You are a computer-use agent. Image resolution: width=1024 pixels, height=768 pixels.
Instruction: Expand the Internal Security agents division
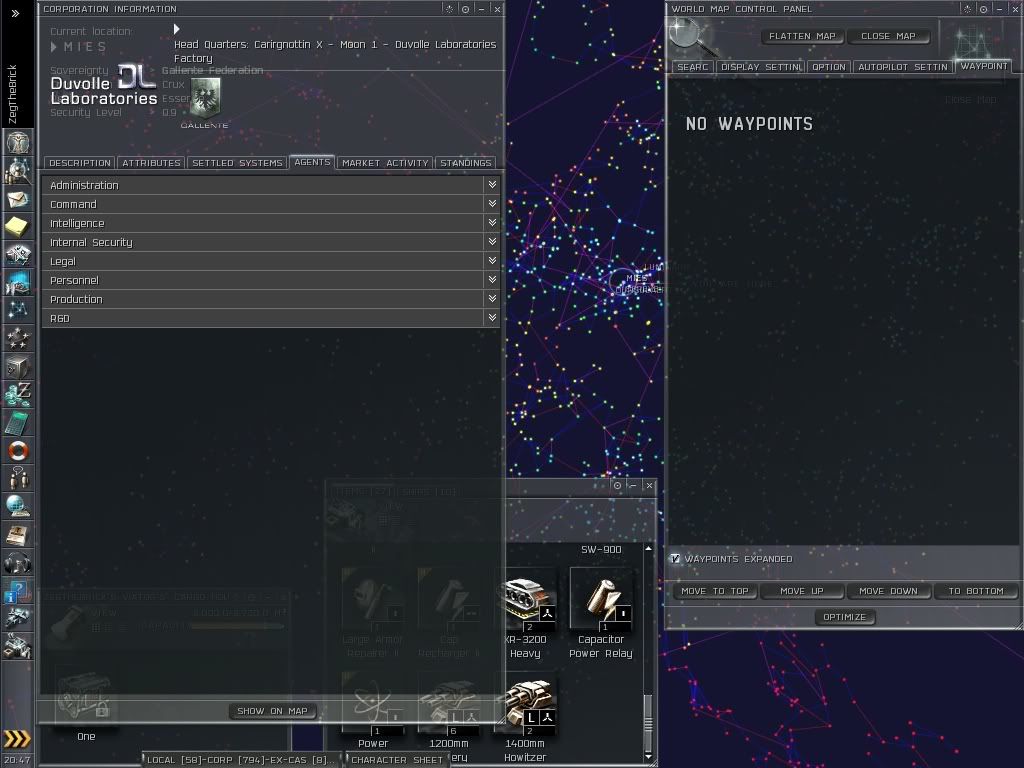[271, 242]
